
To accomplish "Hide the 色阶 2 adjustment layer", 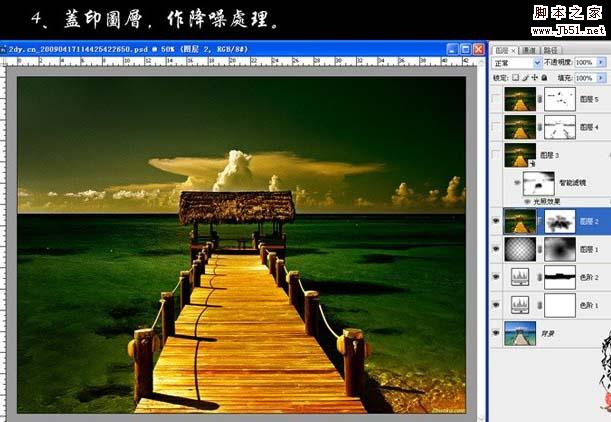I will [496, 277].
